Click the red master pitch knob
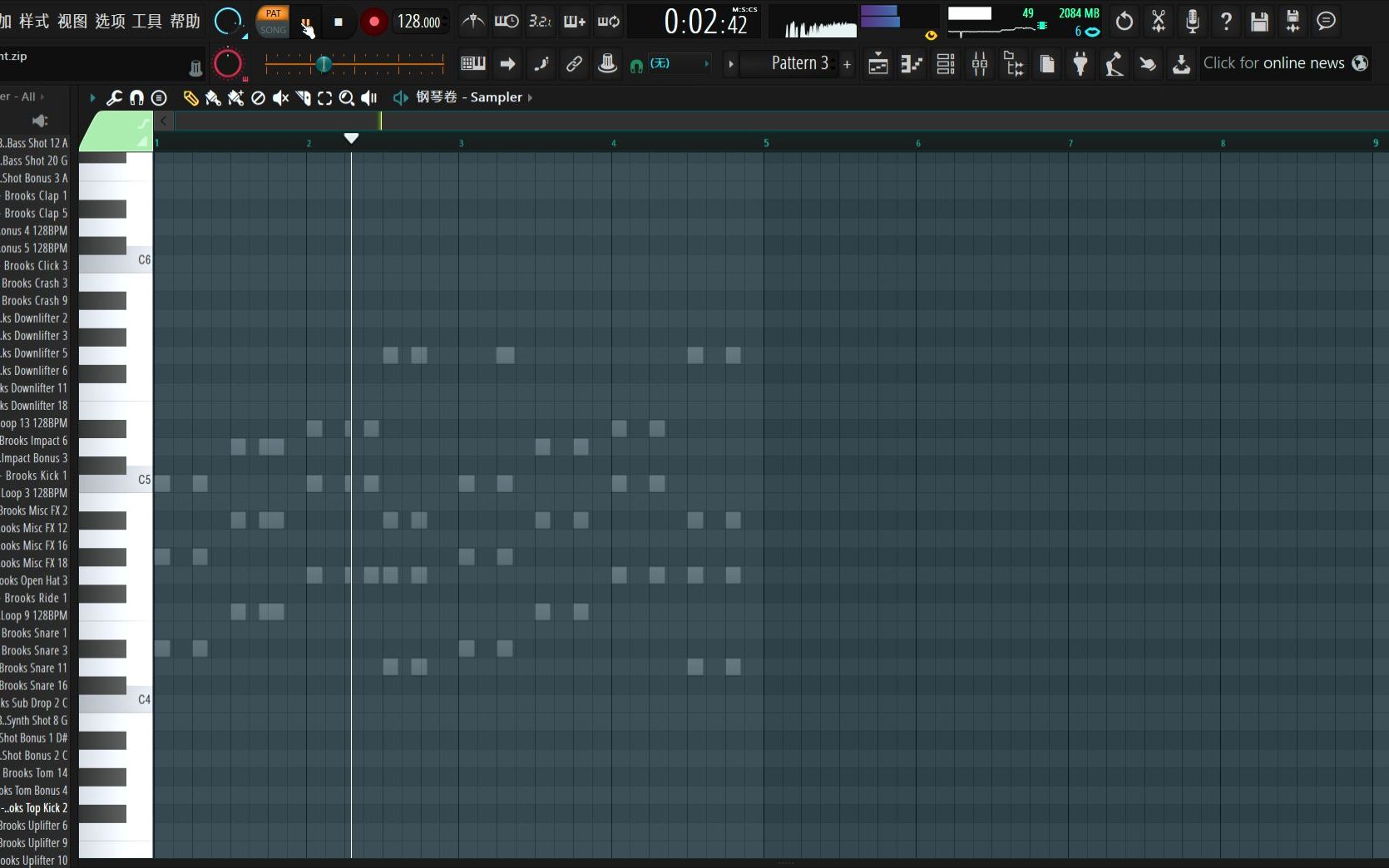 tap(228, 63)
